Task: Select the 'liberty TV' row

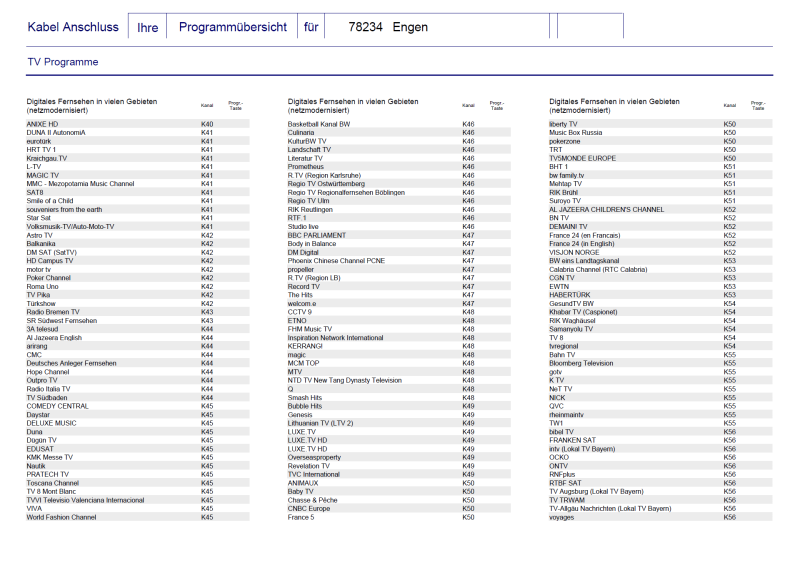Action: pyautogui.click(x=661, y=124)
